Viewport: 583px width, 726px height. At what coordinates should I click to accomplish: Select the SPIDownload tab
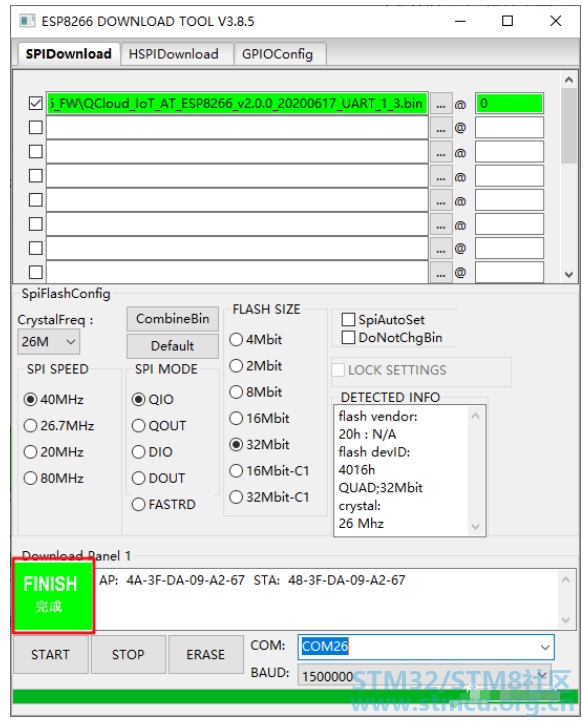coord(69,54)
